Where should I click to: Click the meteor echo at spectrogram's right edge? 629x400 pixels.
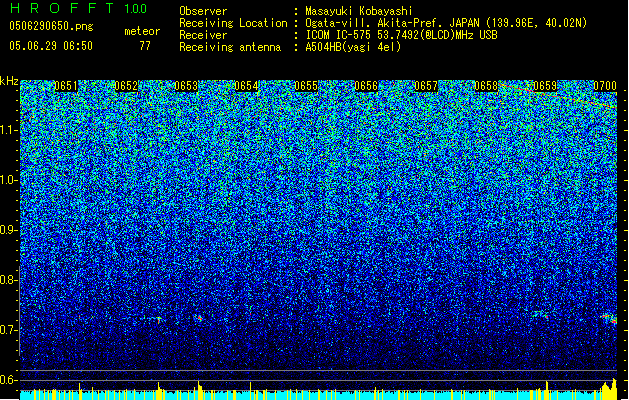coord(610,319)
